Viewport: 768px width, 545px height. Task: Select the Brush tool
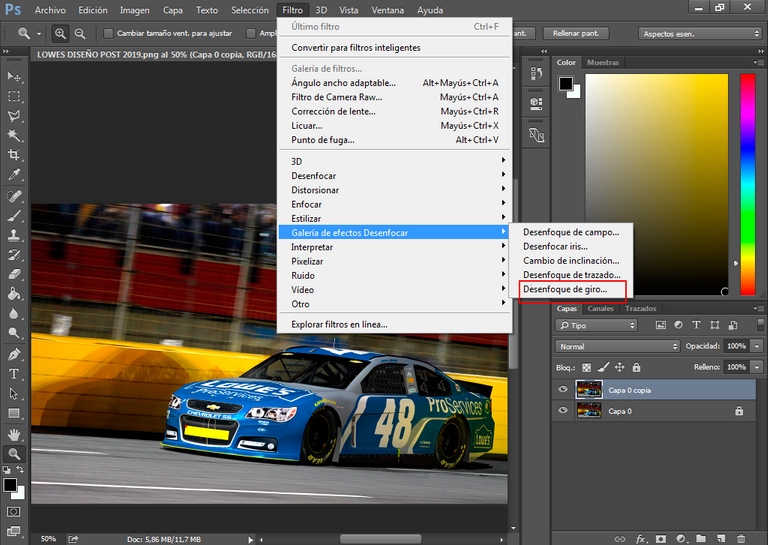(x=14, y=216)
